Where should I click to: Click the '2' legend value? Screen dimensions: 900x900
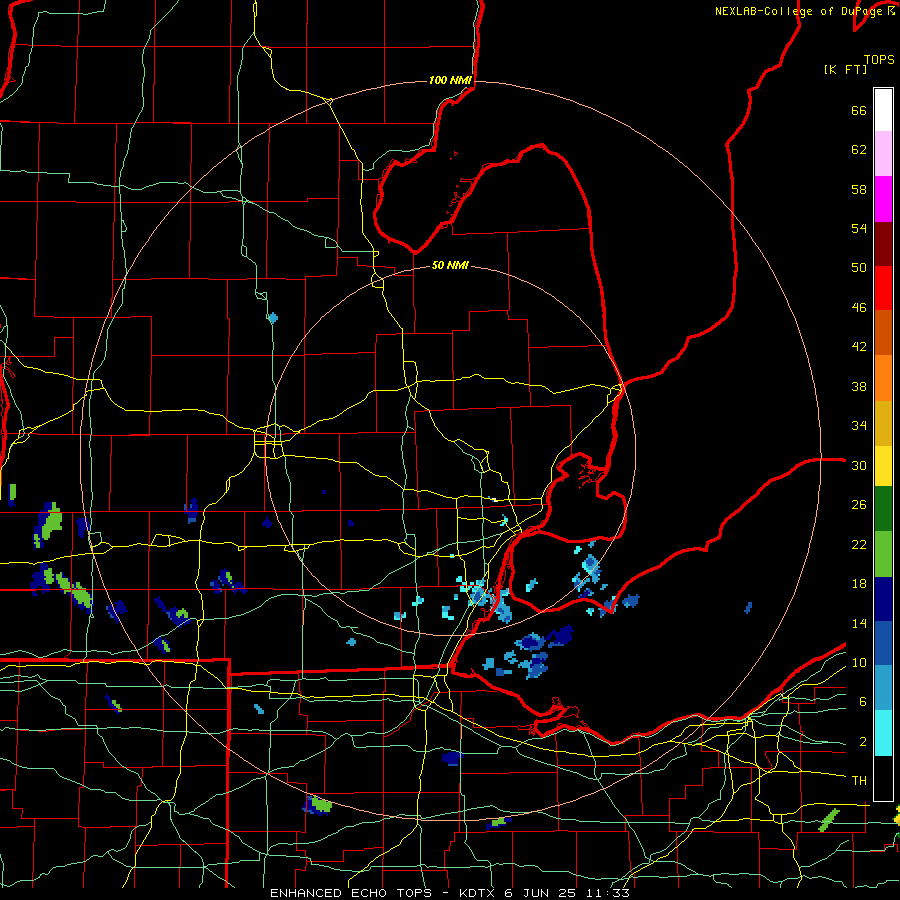point(863,741)
